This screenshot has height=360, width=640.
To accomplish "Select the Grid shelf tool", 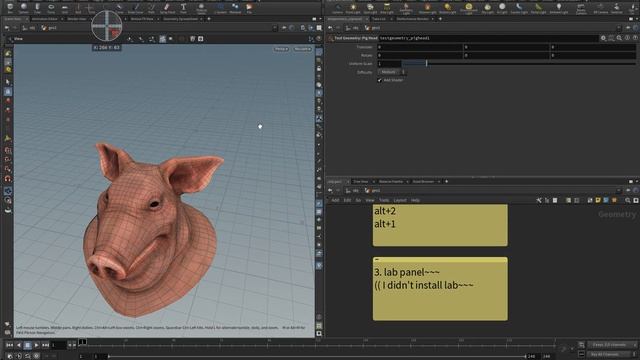I will [64, 8].
